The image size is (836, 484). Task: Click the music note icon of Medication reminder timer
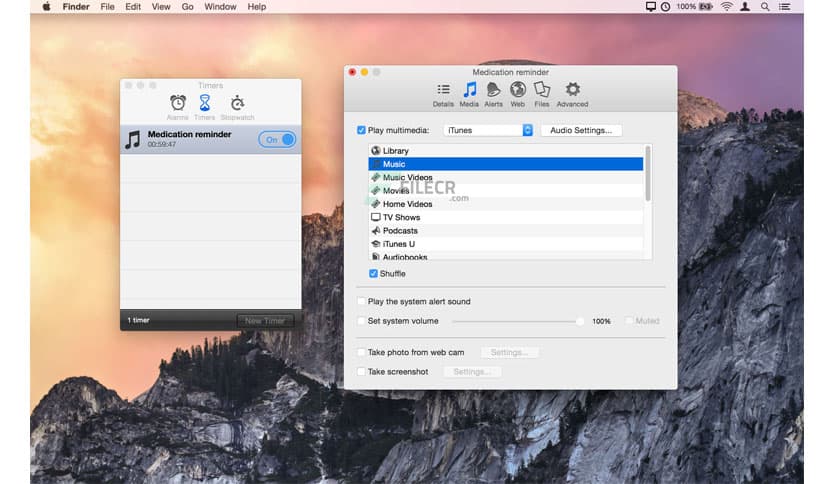pyautogui.click(x=133, y=140)
